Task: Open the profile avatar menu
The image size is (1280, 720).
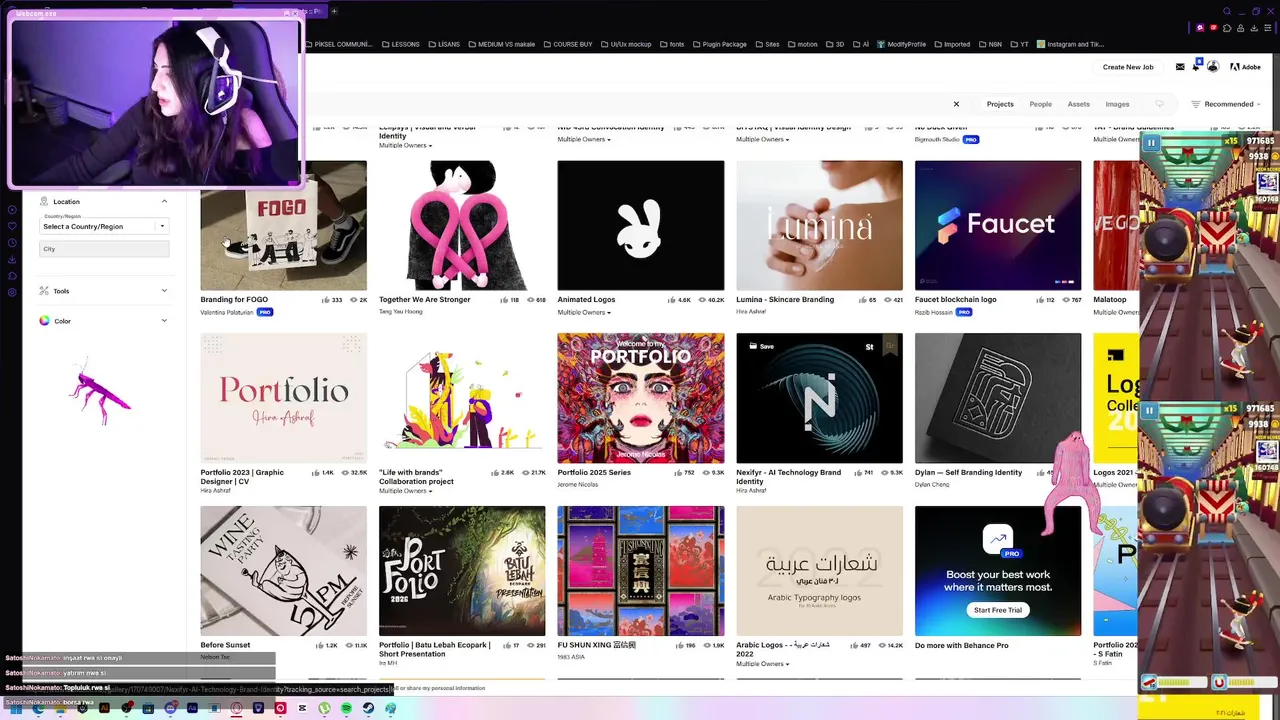Action: click(1213, 67)
